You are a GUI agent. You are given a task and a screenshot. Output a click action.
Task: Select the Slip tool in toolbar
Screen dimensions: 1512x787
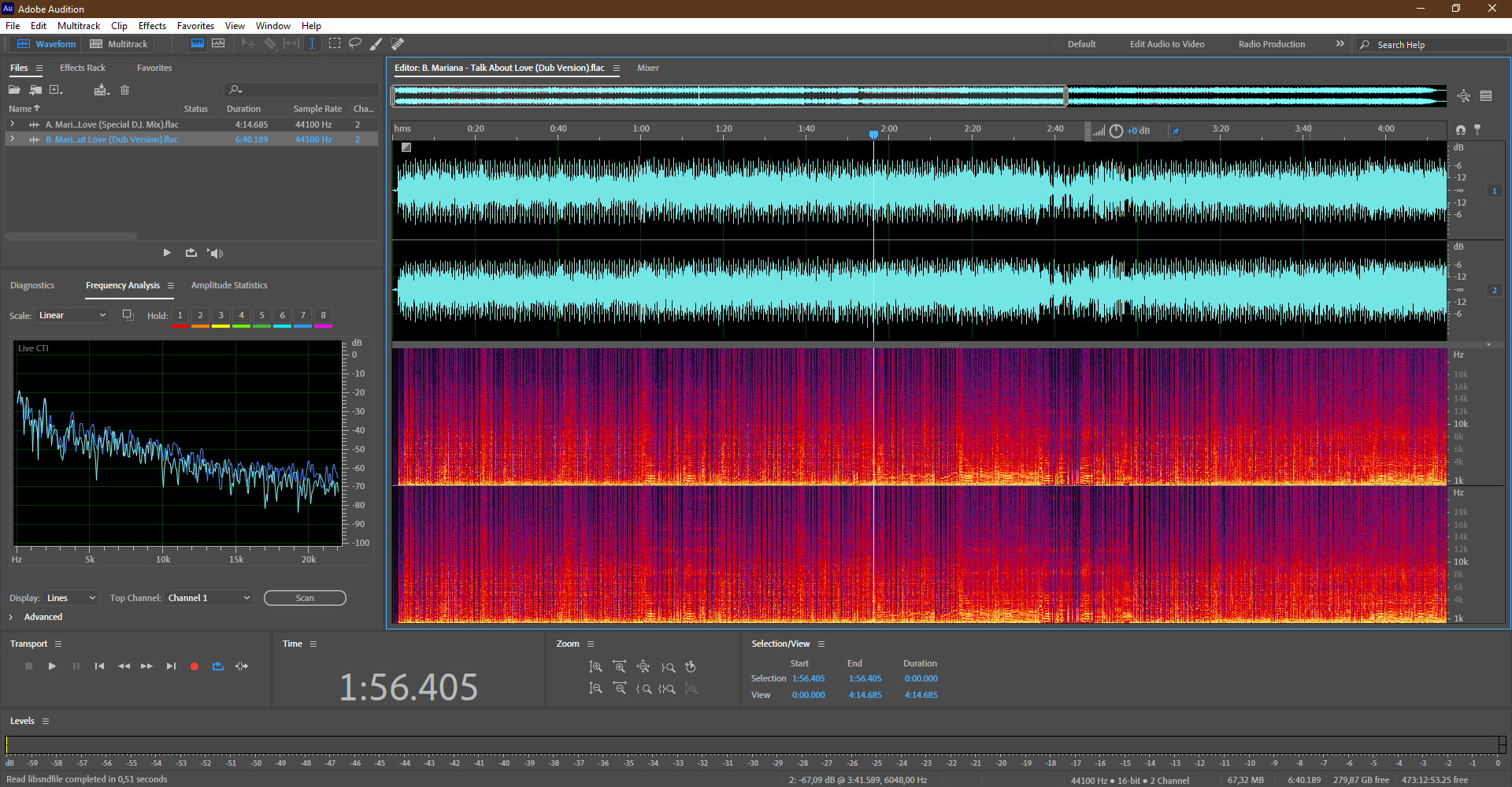291,44
